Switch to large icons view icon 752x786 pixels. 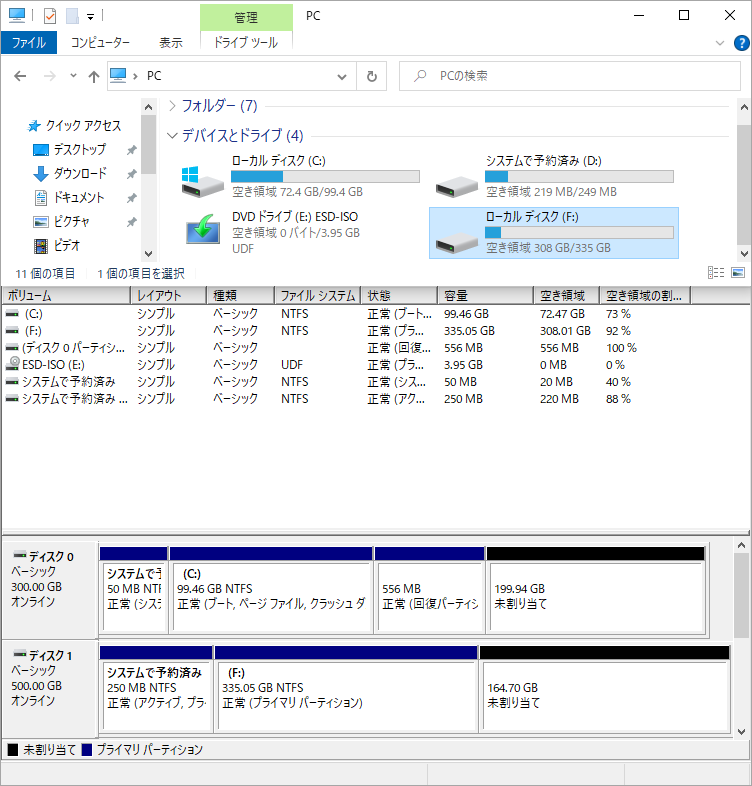pyautogui.click(x=738, y=273)
